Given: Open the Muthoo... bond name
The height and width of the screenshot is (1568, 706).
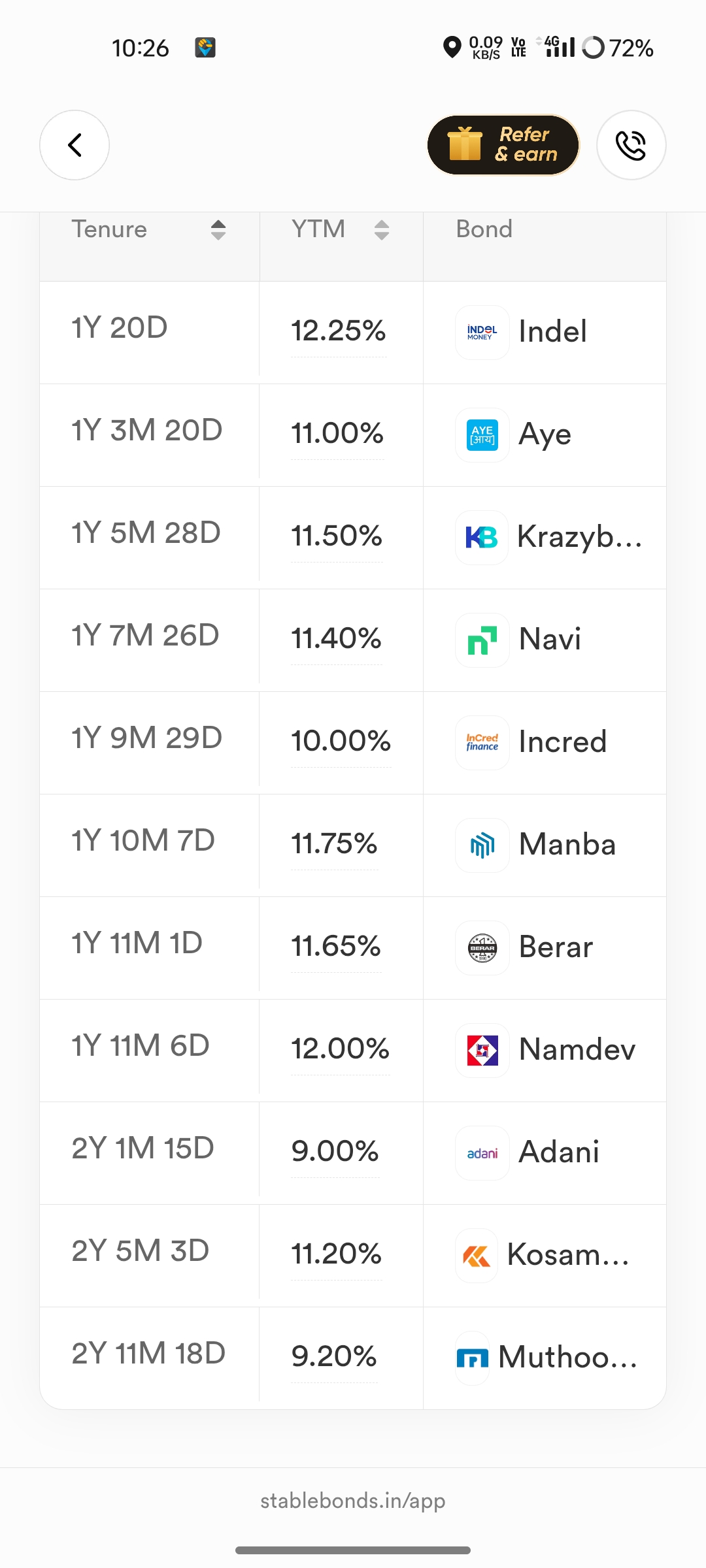Looking at the screenshot, I should [x=567, y=1358].
